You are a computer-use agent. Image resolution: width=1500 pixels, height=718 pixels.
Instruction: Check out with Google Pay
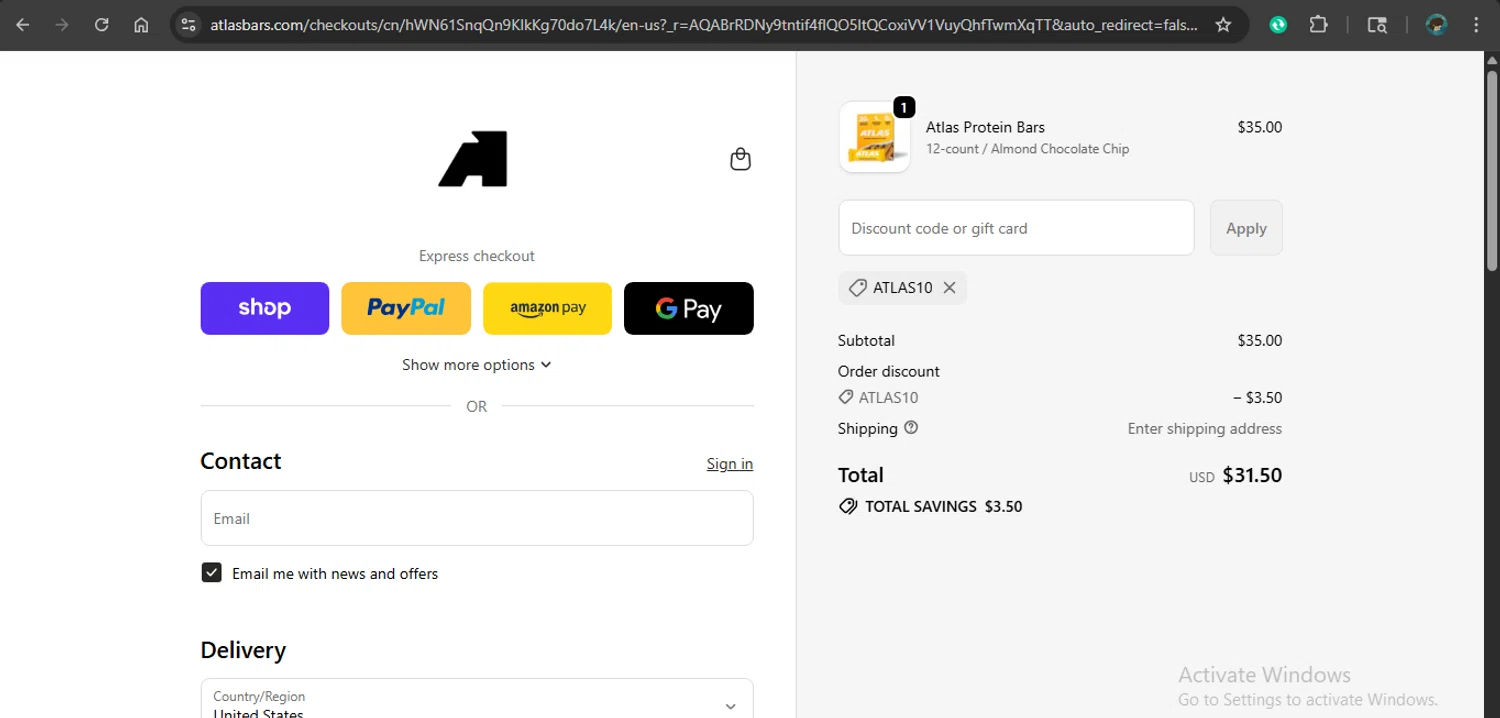(x=689, y=308)
